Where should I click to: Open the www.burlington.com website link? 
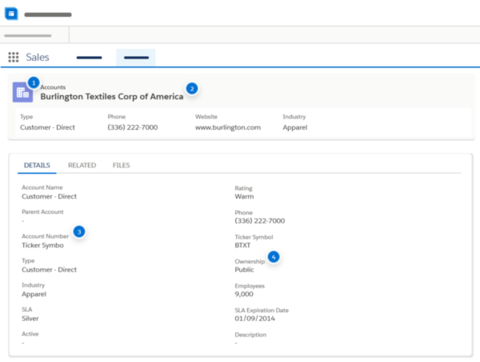point(228,127)
